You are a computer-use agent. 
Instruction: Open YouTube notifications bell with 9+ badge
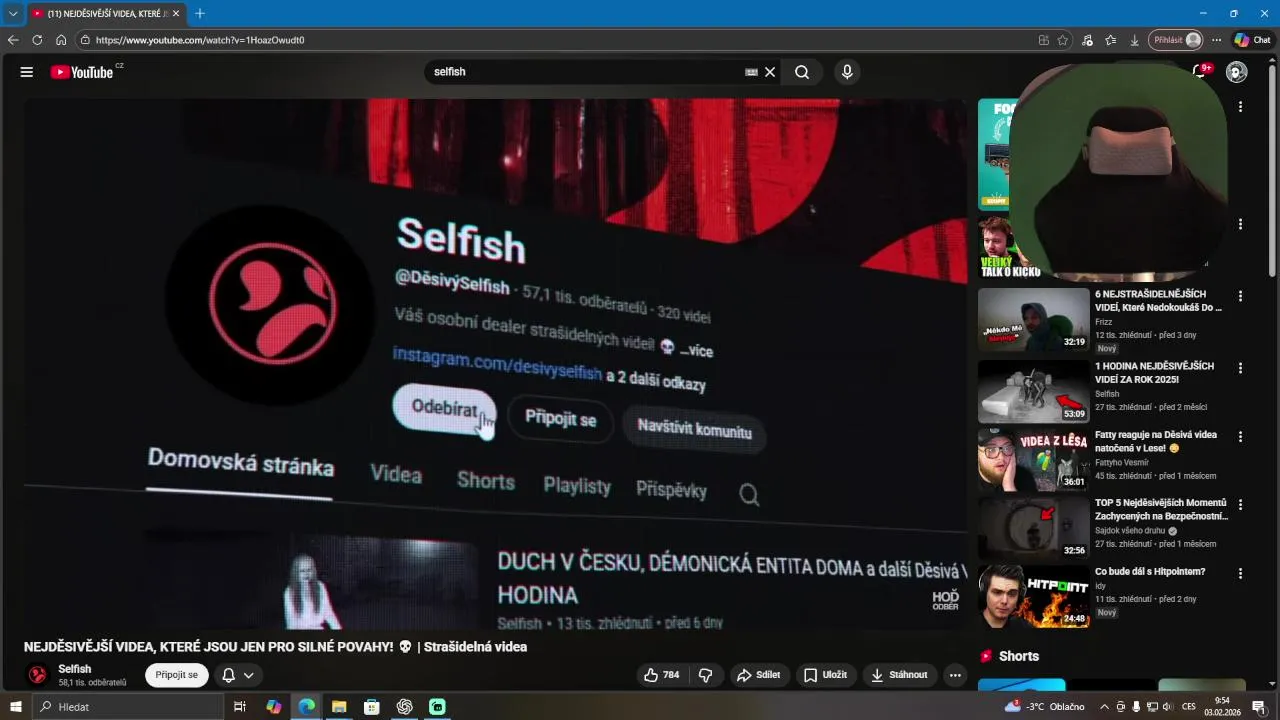pyautogui.click(x=1199, y=72)
